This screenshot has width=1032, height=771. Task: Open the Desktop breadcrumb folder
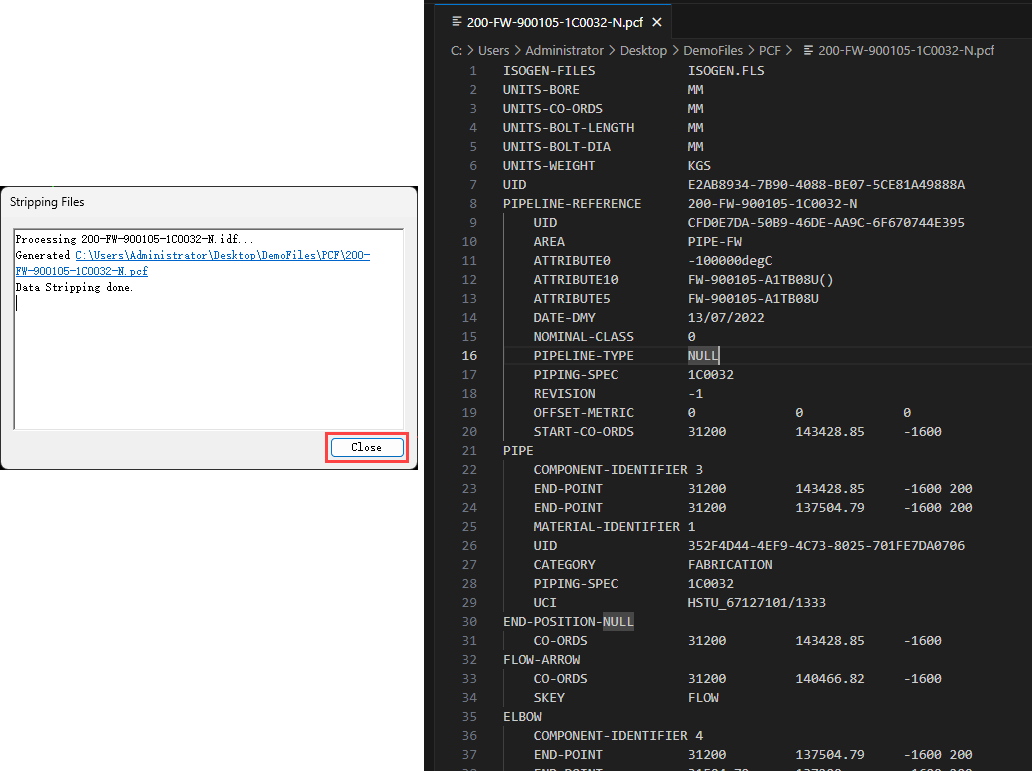point(643,50)
